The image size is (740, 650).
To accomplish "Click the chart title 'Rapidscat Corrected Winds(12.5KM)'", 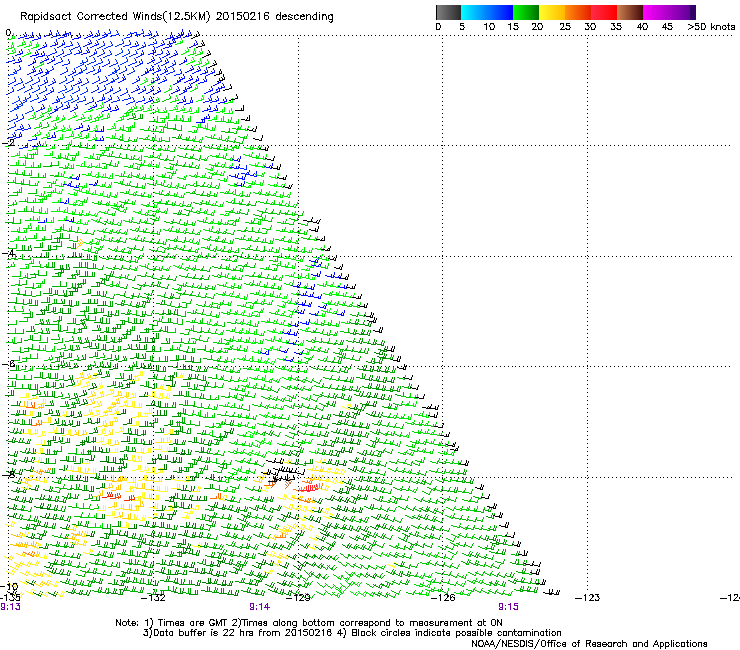I will (115, 17).
